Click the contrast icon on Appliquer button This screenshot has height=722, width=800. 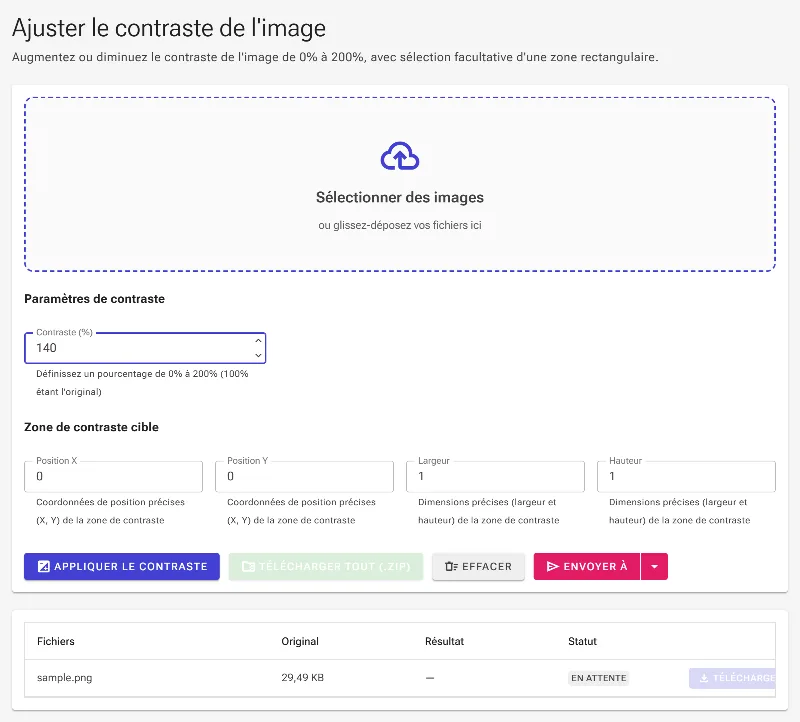pyautogui.click(x=44, y=566)
